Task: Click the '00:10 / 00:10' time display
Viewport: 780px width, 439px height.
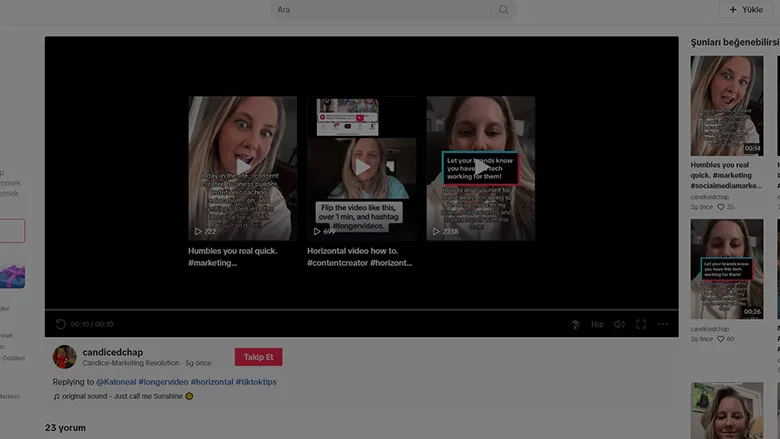Action: (92, 324)
